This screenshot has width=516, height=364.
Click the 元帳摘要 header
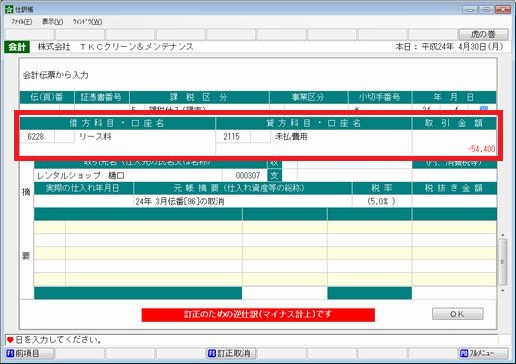click(243, 188)
